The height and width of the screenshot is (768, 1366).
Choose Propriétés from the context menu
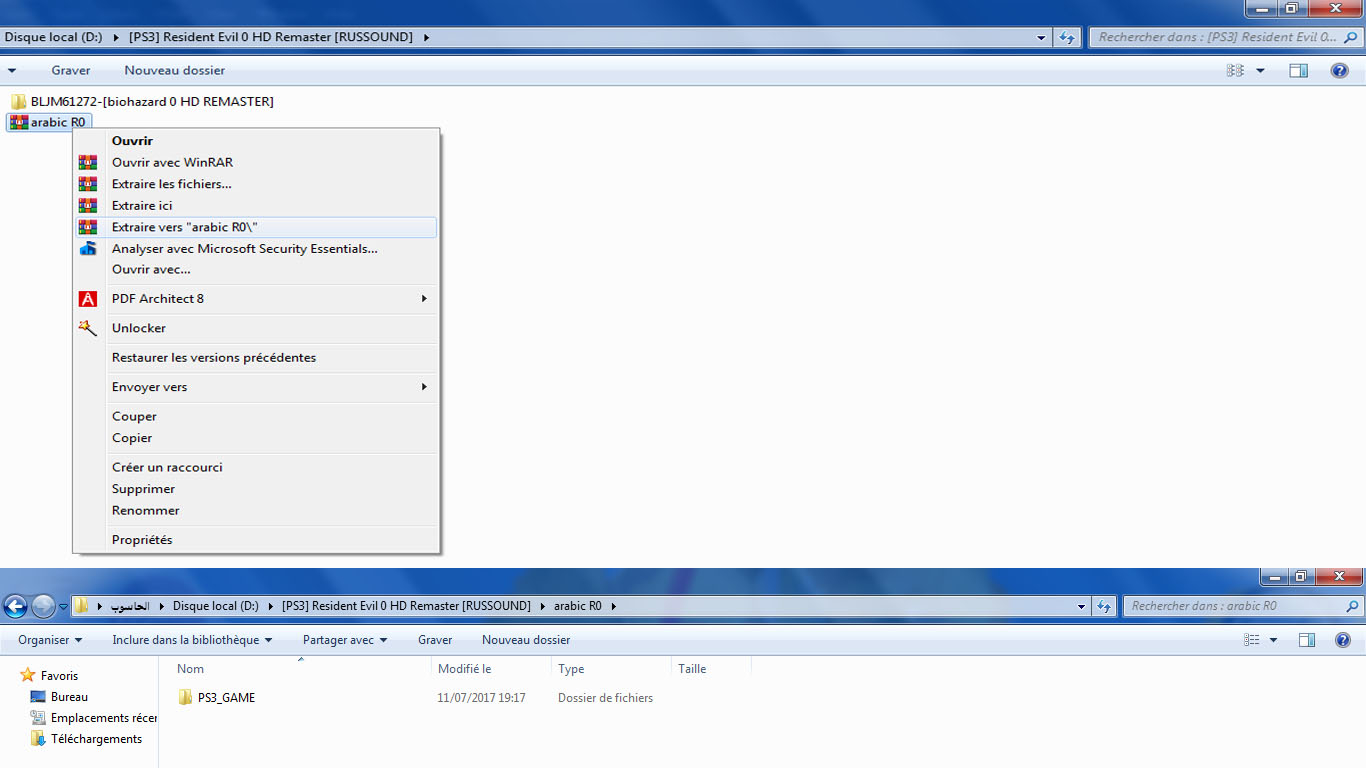pos(142,540)
